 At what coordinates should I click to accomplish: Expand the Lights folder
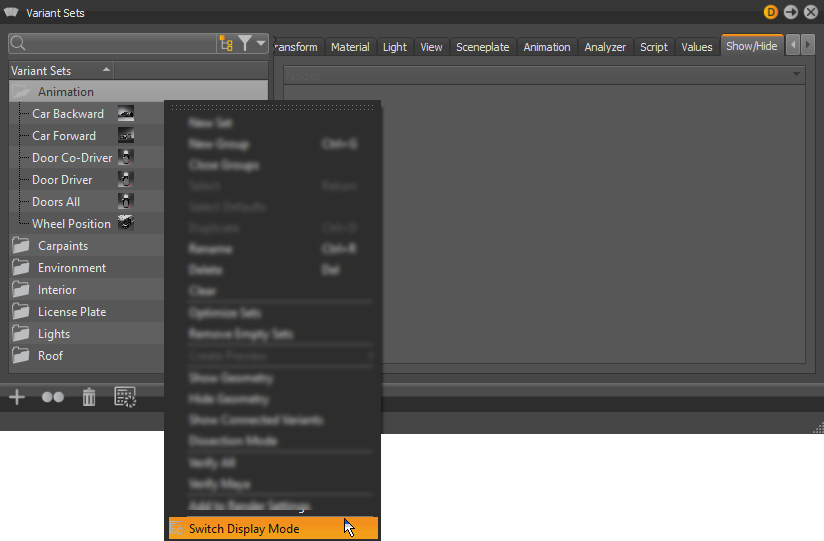21,334
